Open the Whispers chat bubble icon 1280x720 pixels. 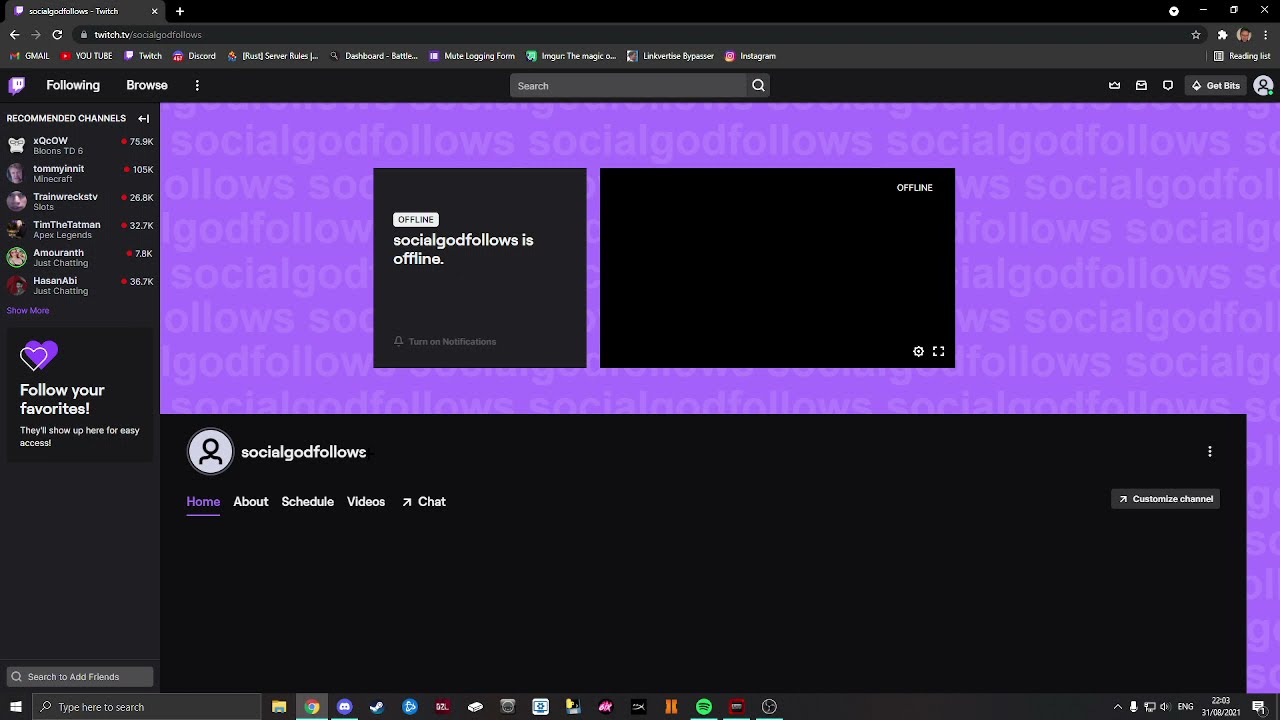pos(1168,86)
